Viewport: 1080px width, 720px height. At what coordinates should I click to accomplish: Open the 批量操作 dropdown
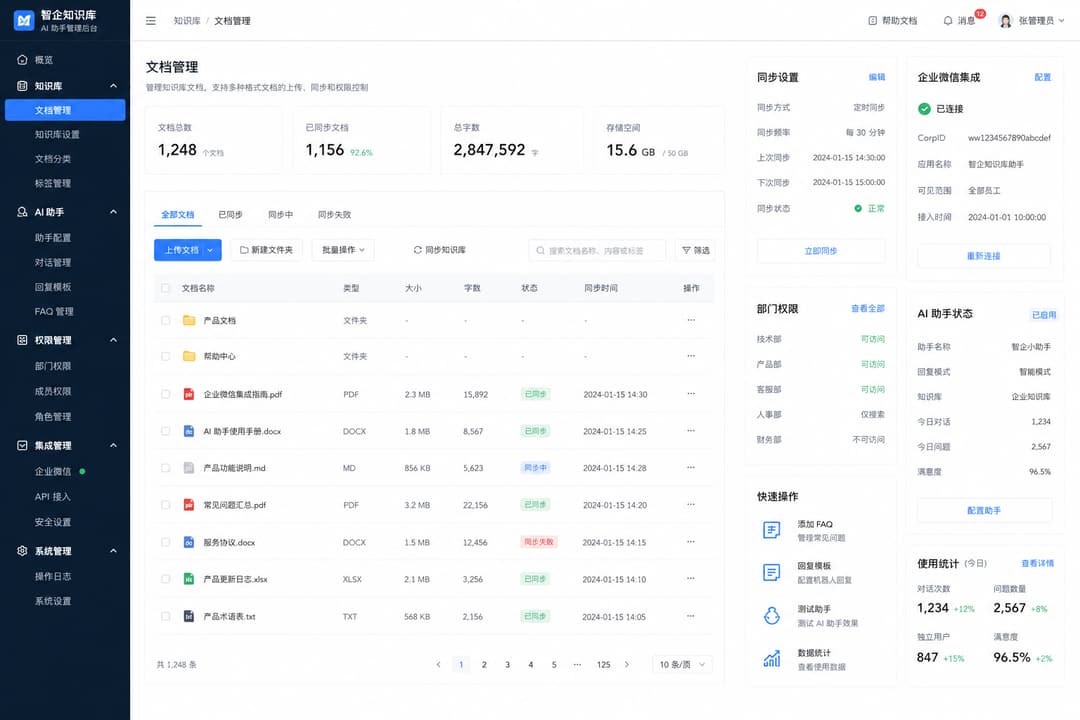point(343,250)
